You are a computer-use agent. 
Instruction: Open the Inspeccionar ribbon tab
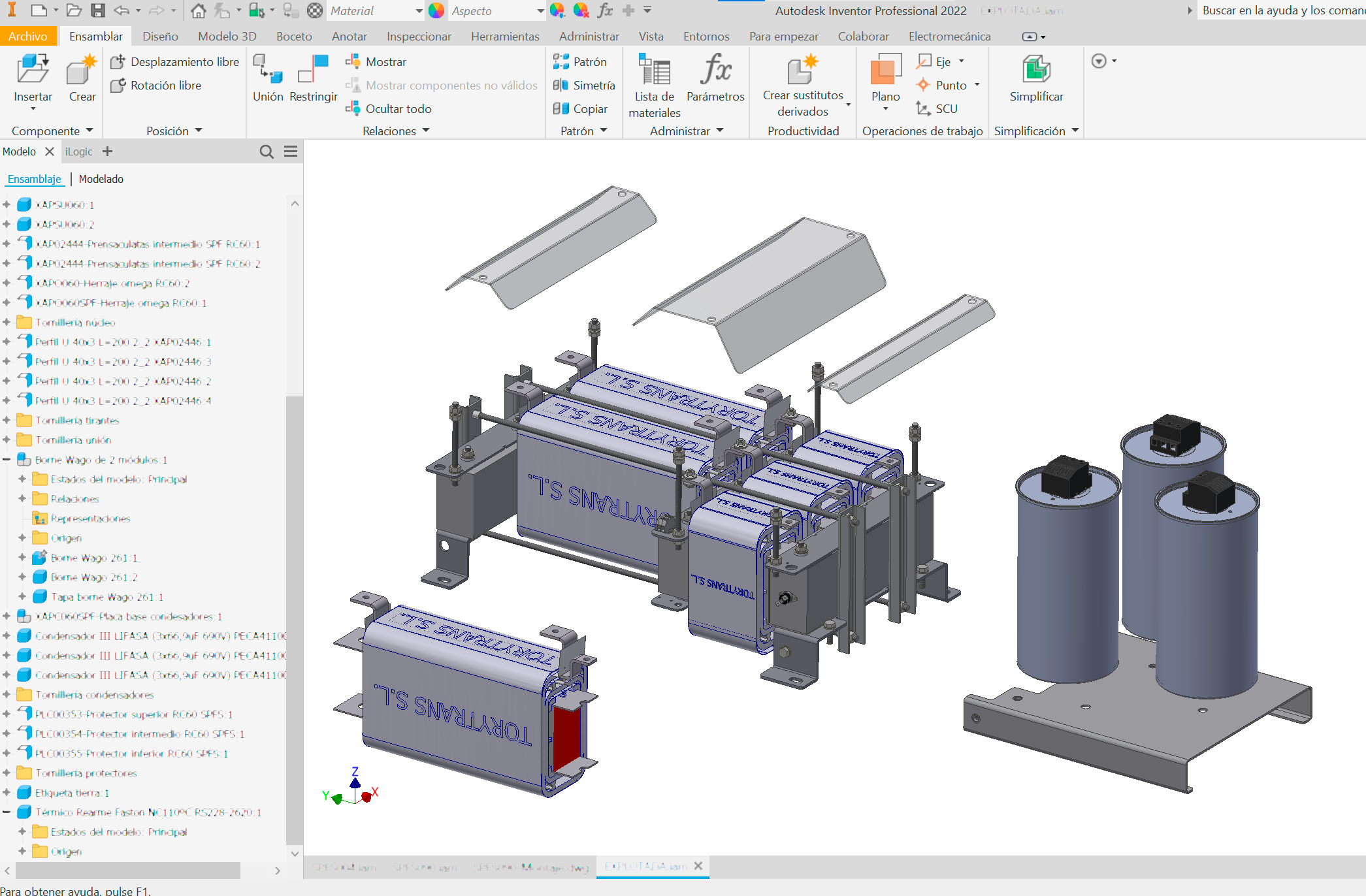[x=419, y=36]
